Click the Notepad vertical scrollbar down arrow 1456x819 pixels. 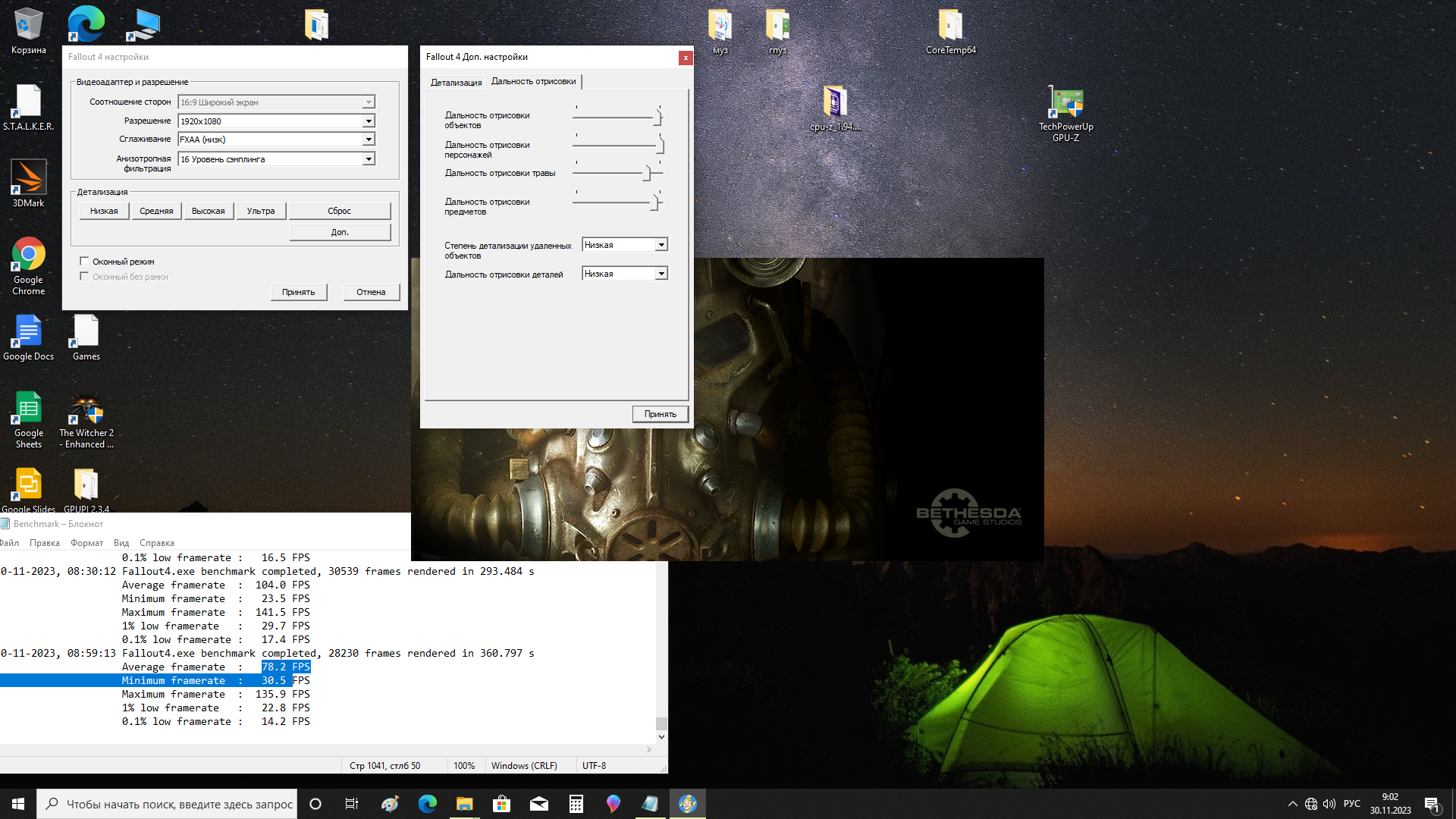[x=661, y=736]
